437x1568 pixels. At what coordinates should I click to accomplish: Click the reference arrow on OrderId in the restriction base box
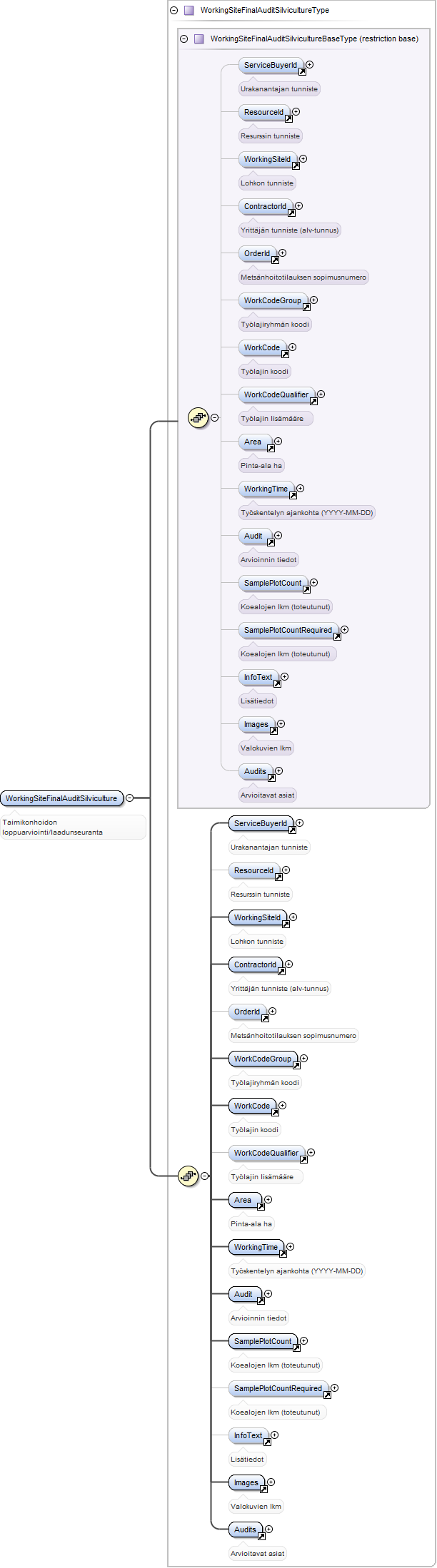[x=275, y=260]
